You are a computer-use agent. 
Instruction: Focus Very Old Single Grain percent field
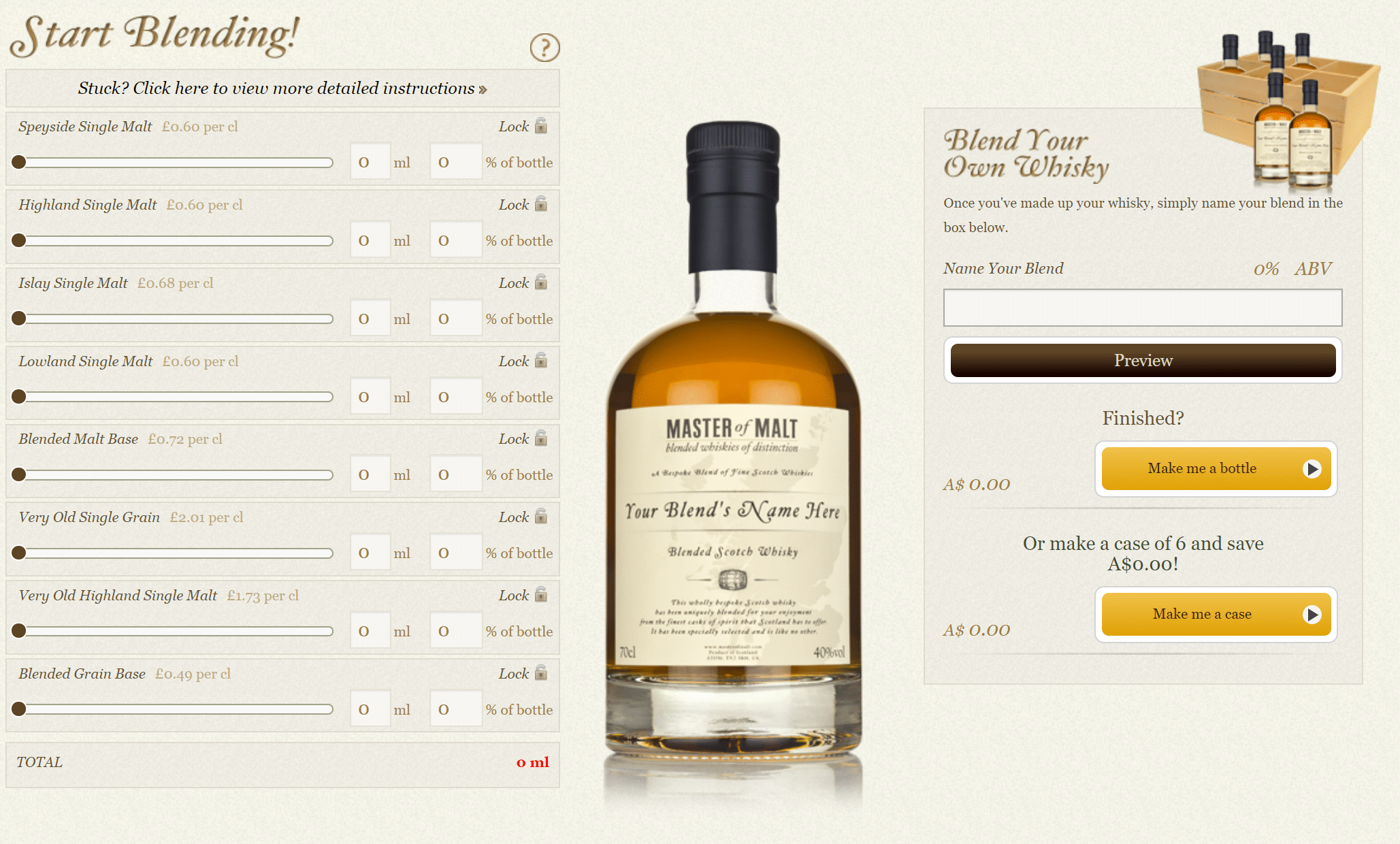(x=456, y=552)
